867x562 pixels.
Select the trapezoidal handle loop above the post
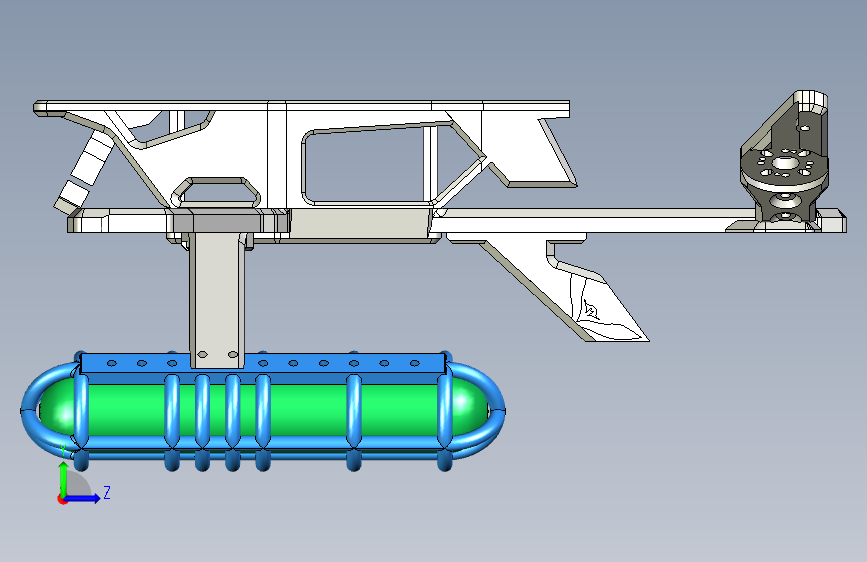[x=216, y=192]
